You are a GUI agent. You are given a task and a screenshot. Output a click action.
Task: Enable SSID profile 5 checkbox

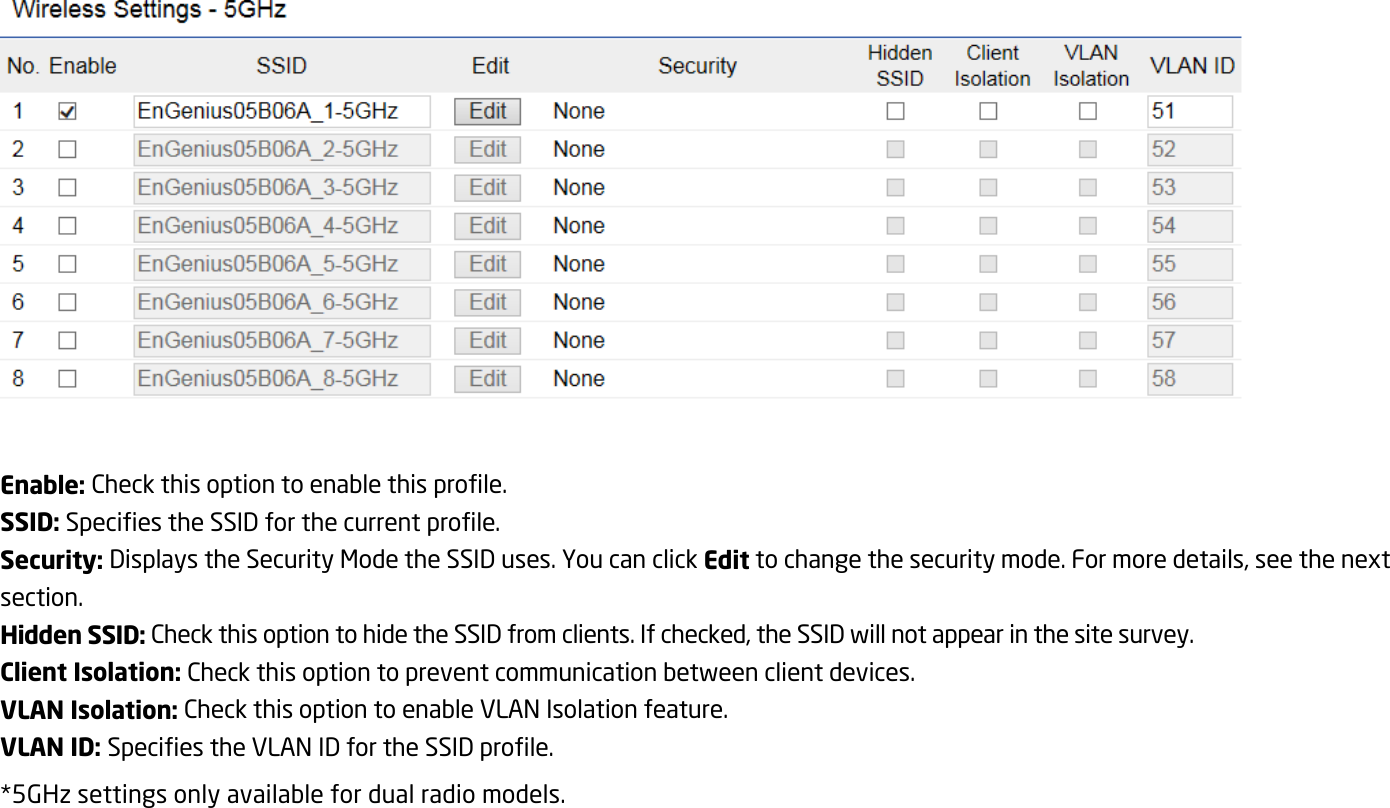click(68, 265)
